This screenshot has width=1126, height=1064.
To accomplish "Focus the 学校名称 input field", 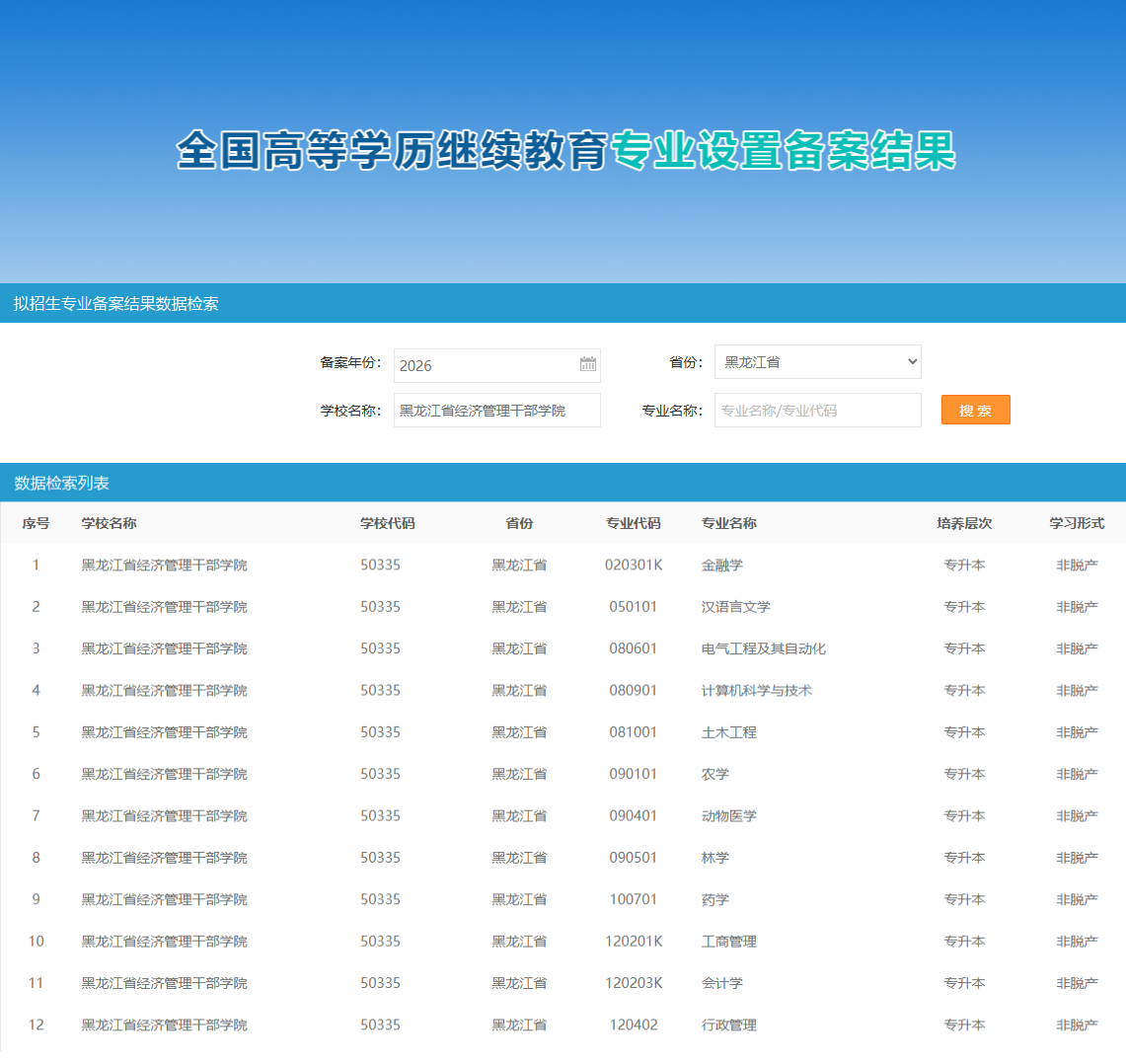I will pos(497,411).
